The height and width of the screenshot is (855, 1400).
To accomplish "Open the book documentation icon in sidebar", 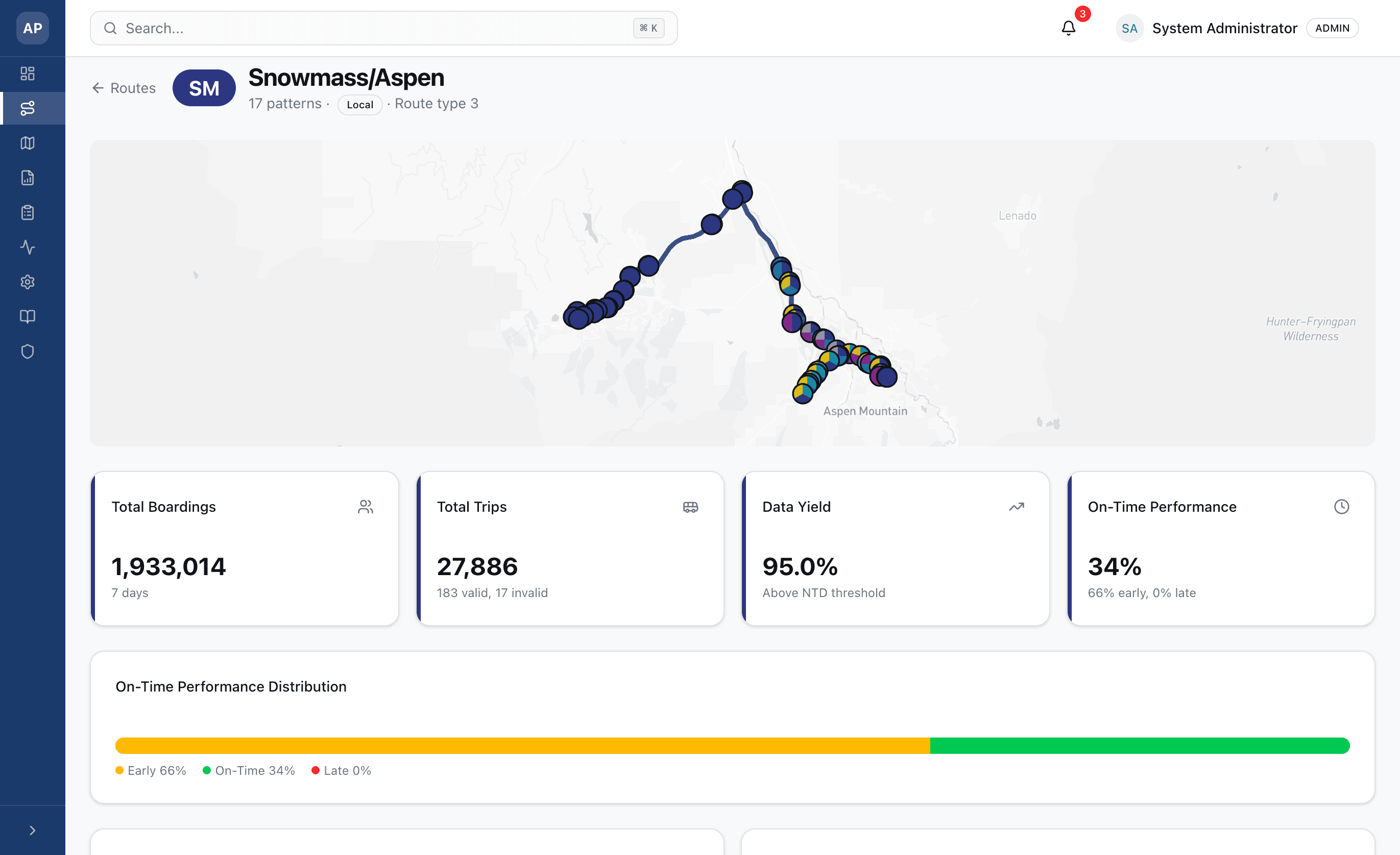I will pos(27,317).
